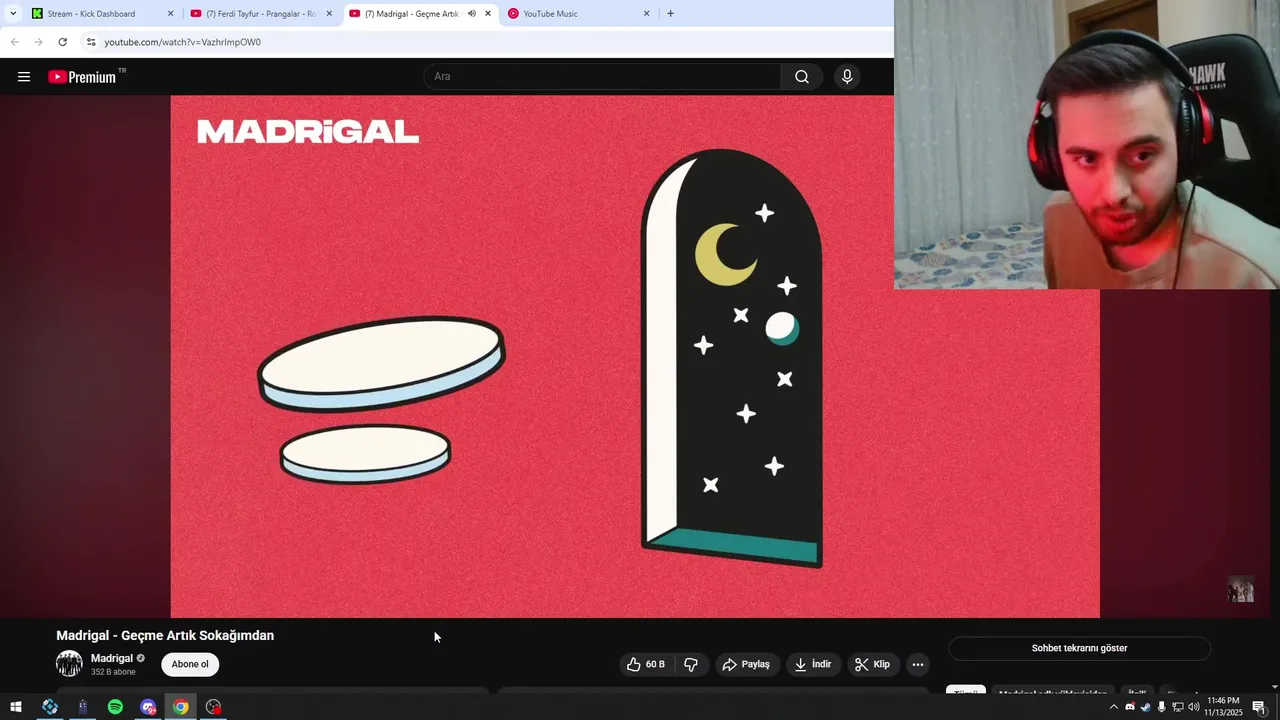Open OBS Studio from the taskbar
This screenshot has width=1280, height=720.
(x=213, y=707)
